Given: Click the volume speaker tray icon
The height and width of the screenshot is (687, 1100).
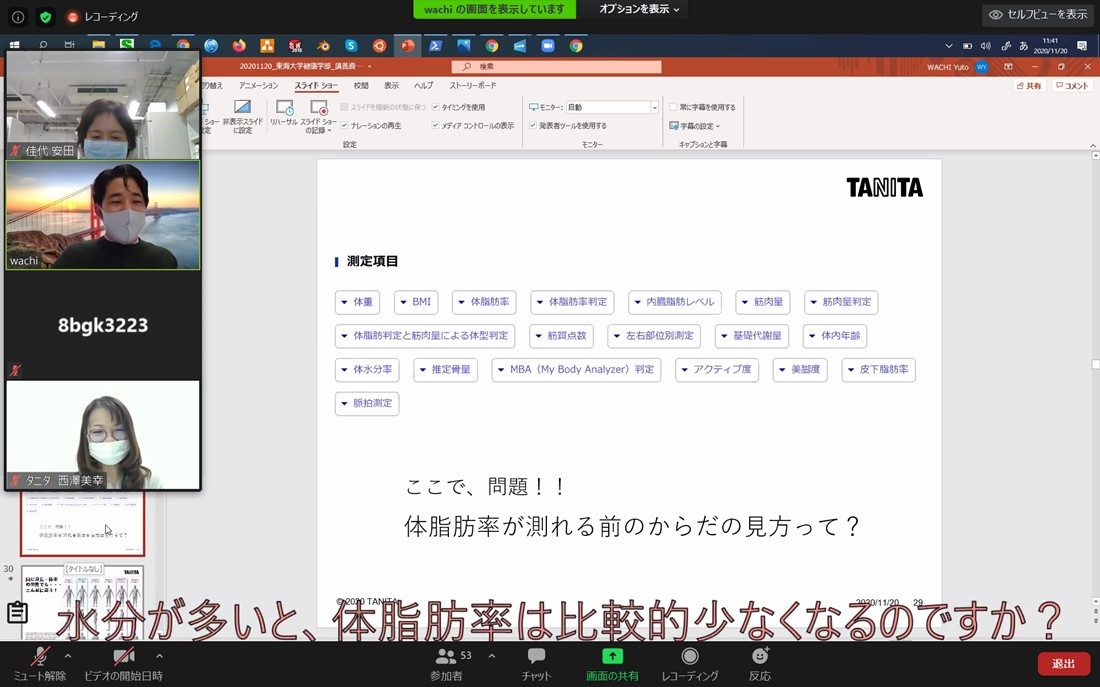Looking at the screenshot, I should (x=986, y=46).
